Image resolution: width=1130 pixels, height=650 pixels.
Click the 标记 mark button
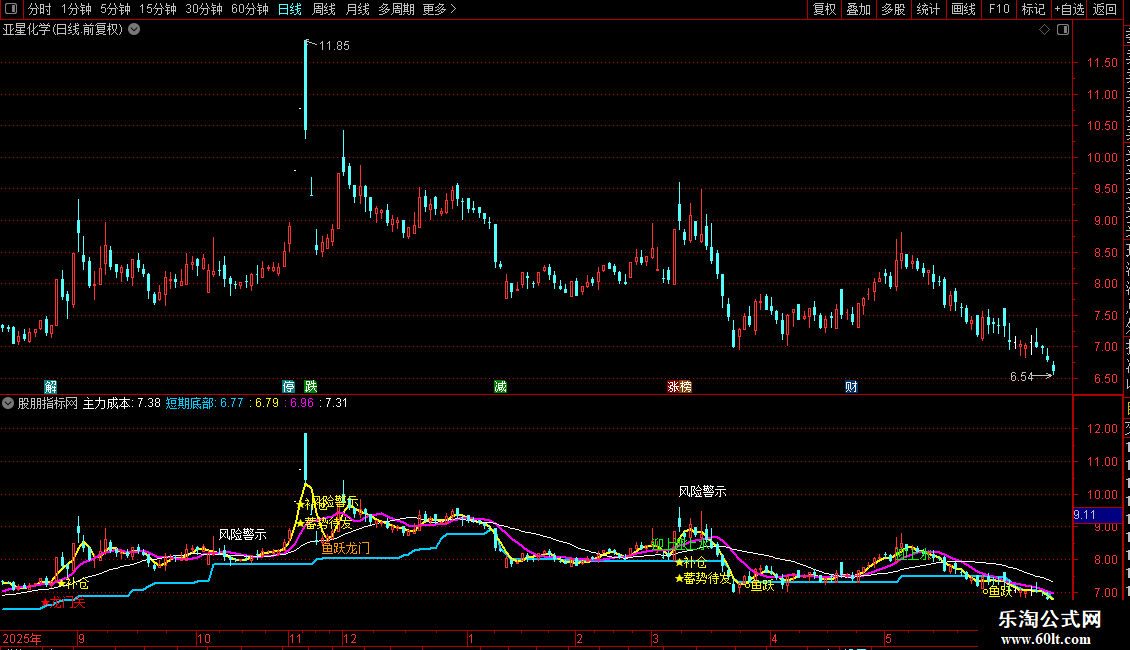tap(1033, 9)
